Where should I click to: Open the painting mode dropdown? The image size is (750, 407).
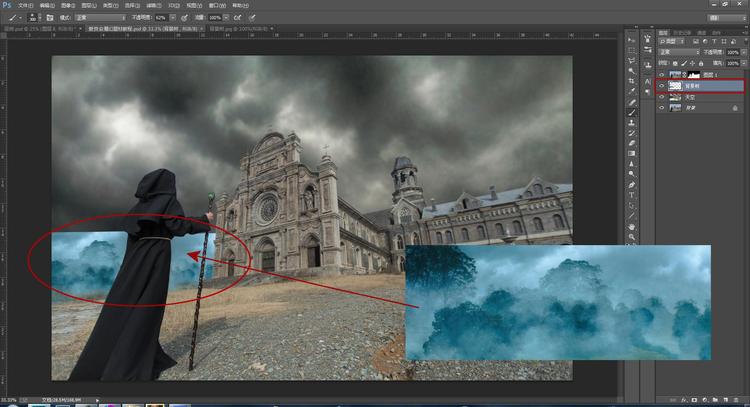point(100,18)
